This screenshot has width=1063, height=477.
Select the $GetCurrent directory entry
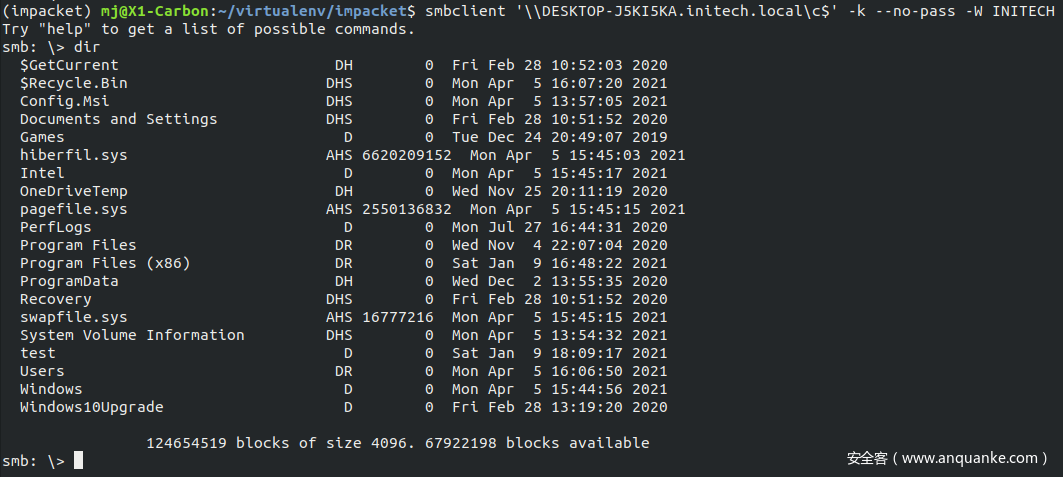(69, 65)
